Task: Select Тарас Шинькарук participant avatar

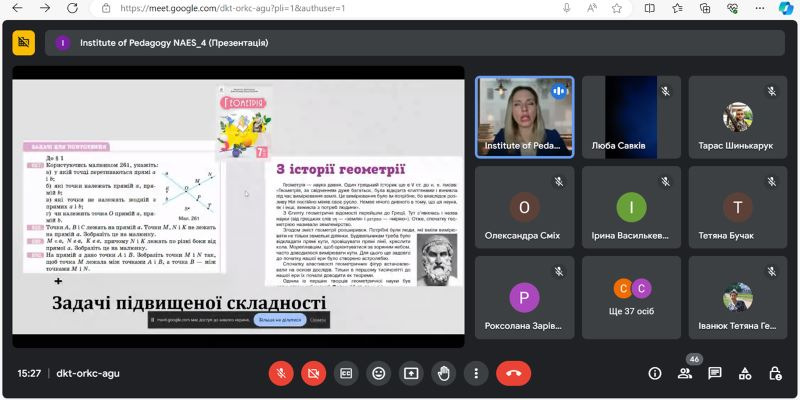Action: [x=738, y=117]
